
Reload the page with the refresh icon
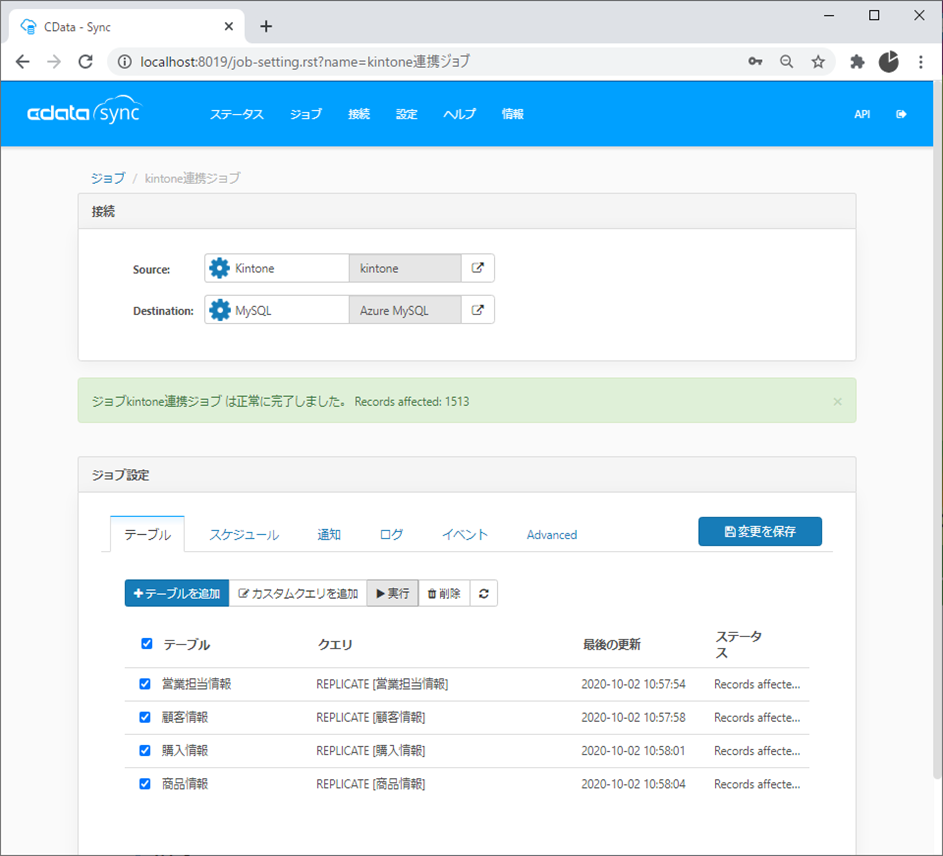click(x=86, y=61)
